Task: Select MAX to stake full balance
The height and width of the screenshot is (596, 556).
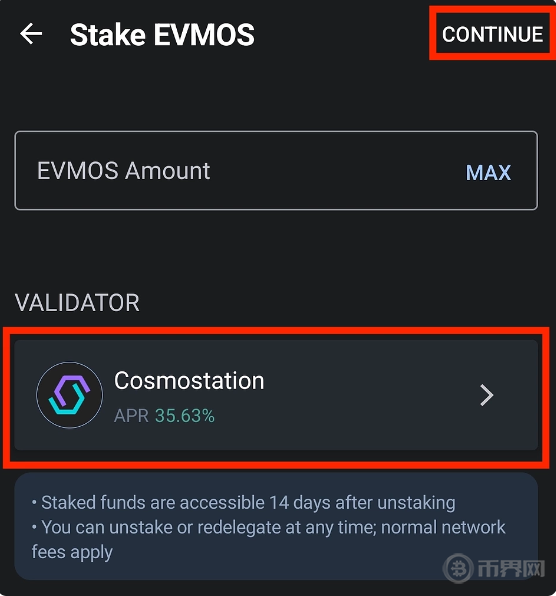Action: (488, 173)
